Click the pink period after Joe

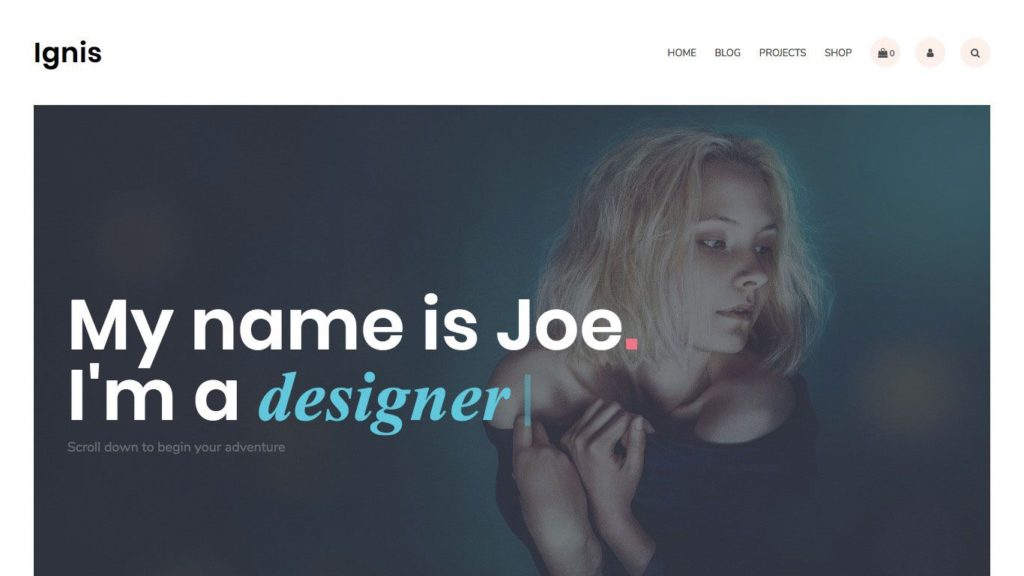tap(631, 343)
